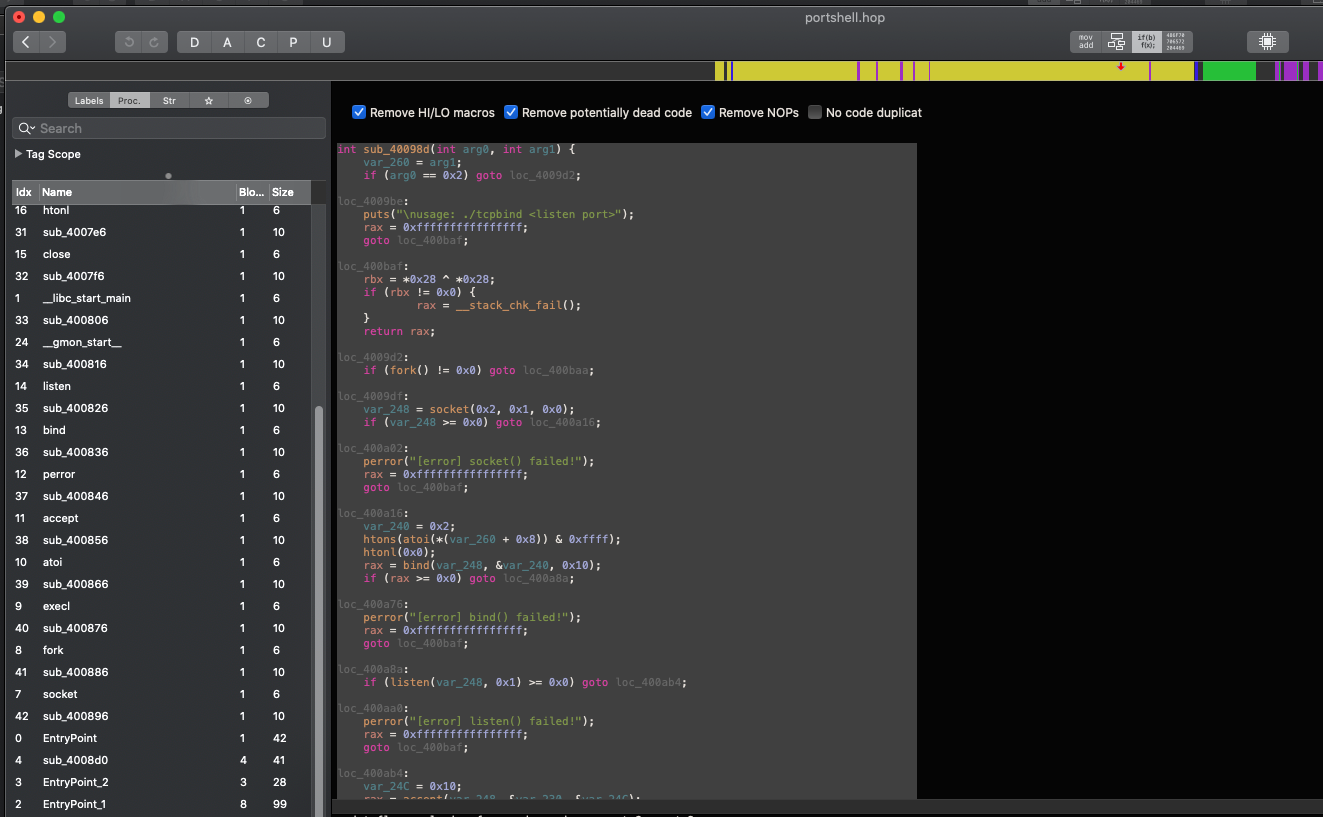The width and height of the screenshot is (1323, 817).
Task: Mark selection as data with D
Action: [195, 42]
